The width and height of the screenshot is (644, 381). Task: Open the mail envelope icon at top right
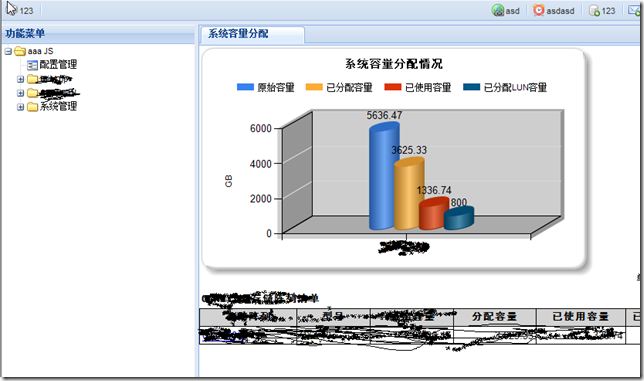(635, 10)
